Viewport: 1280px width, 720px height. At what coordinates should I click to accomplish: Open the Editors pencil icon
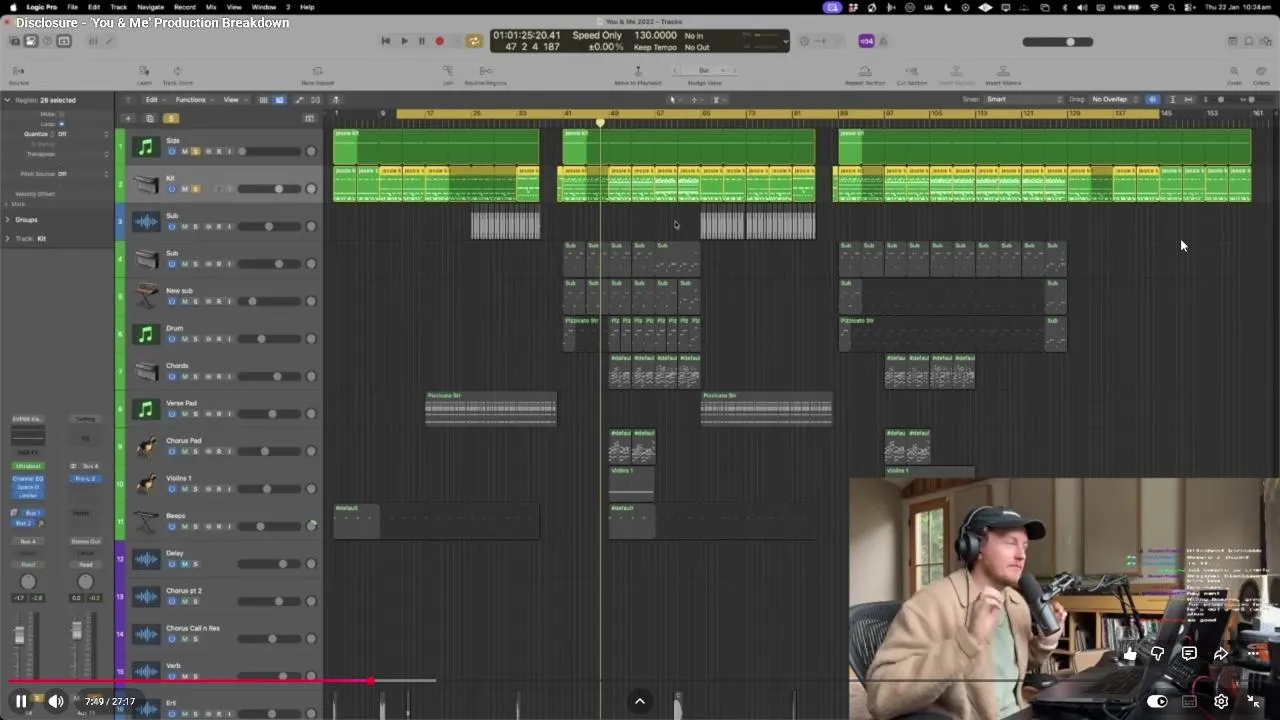pyautogui.click(x=109, y=41)
